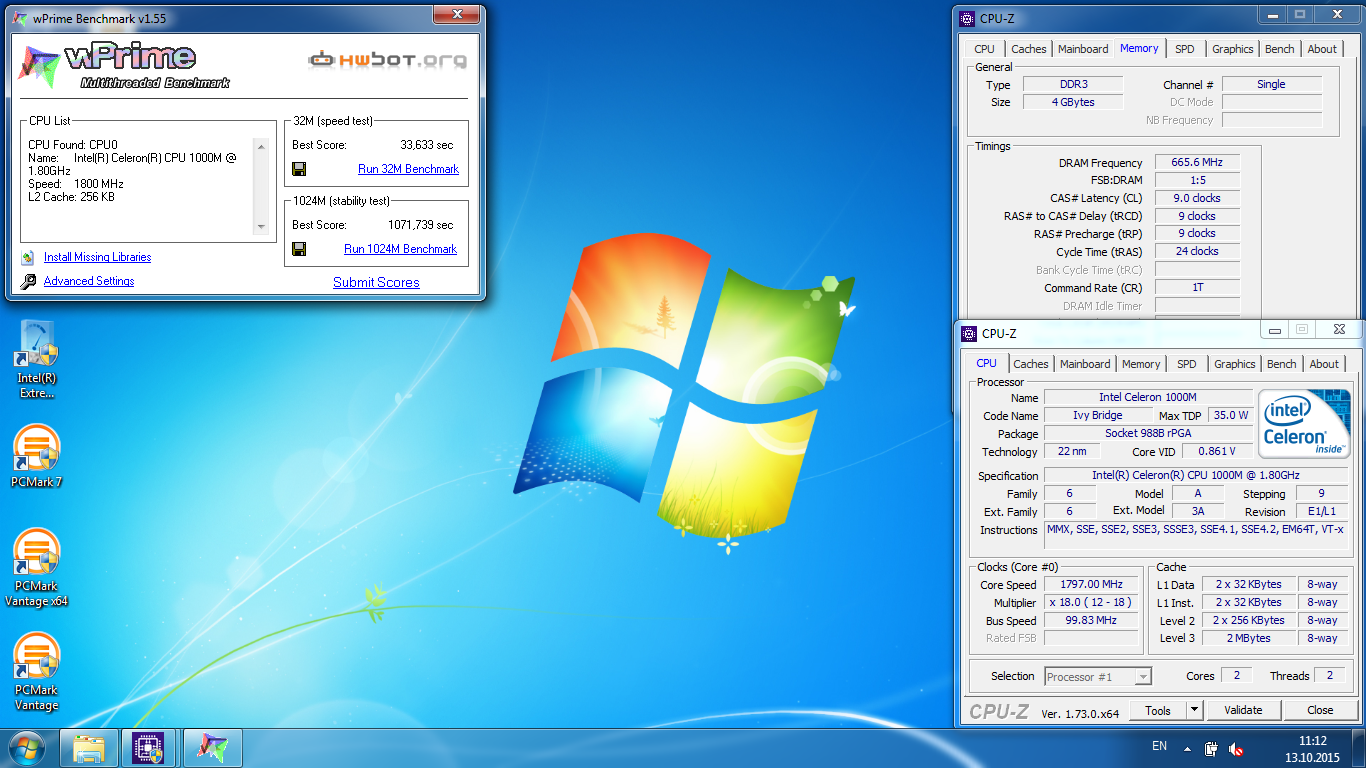Select Graphics tab in front CPU-Z window
This screenshot has height=768, width=1366.
[x=1235, y=364]
